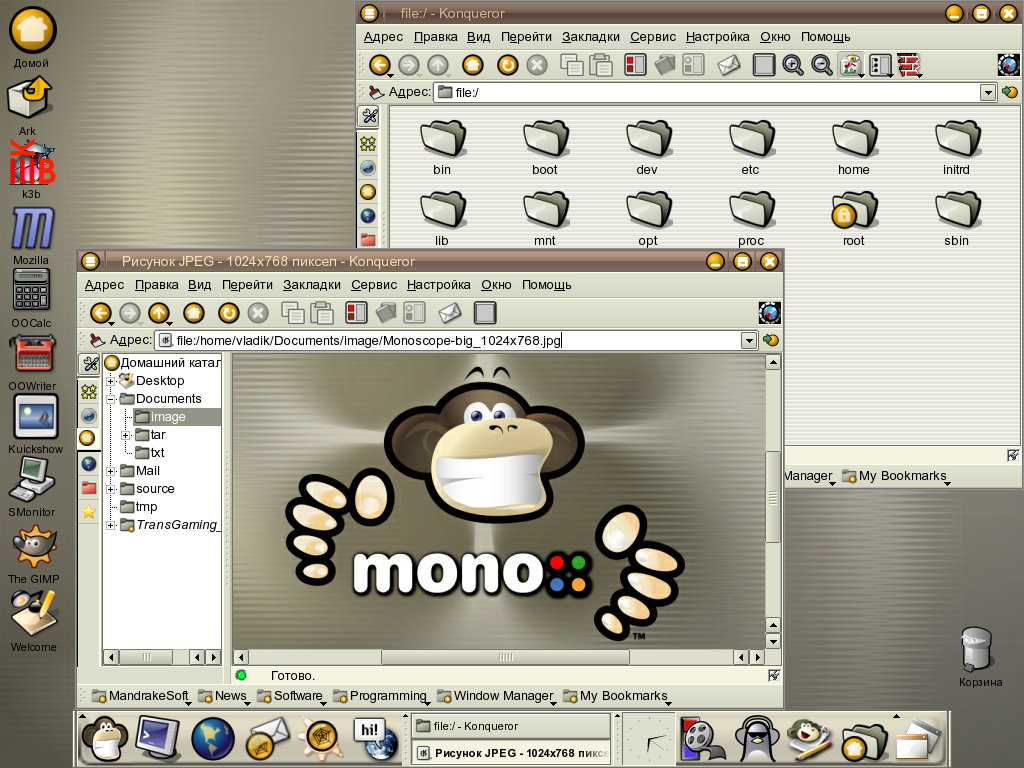Click the Home icon in JPEG window toolbar
1024x768 pixels.
193,313
